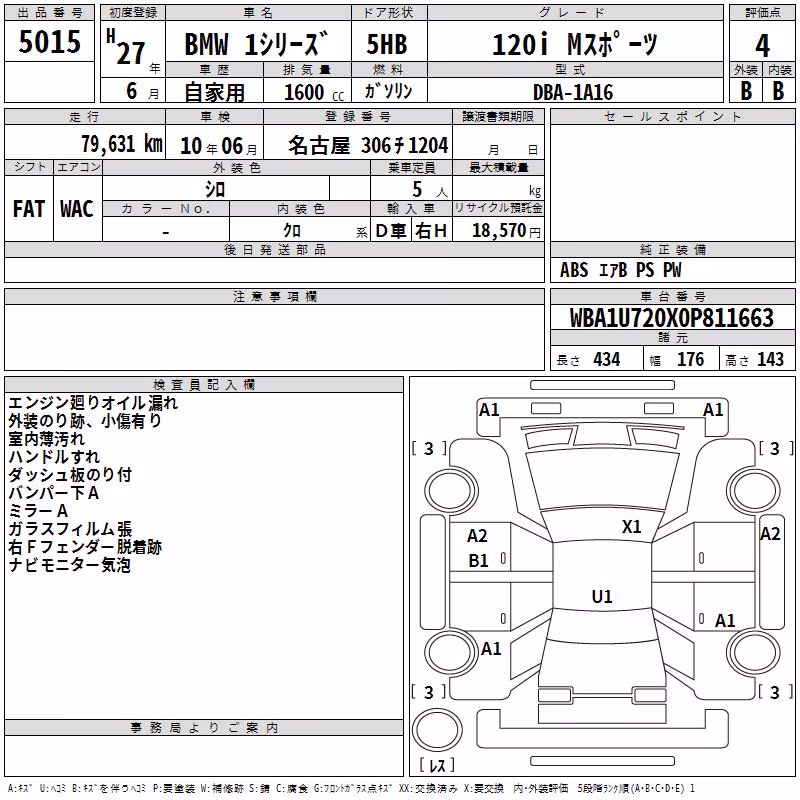Image resolution: width=800 pixels, height=800 pixels.
Task: Click the steering position 右H
Action: click(431, 231)
